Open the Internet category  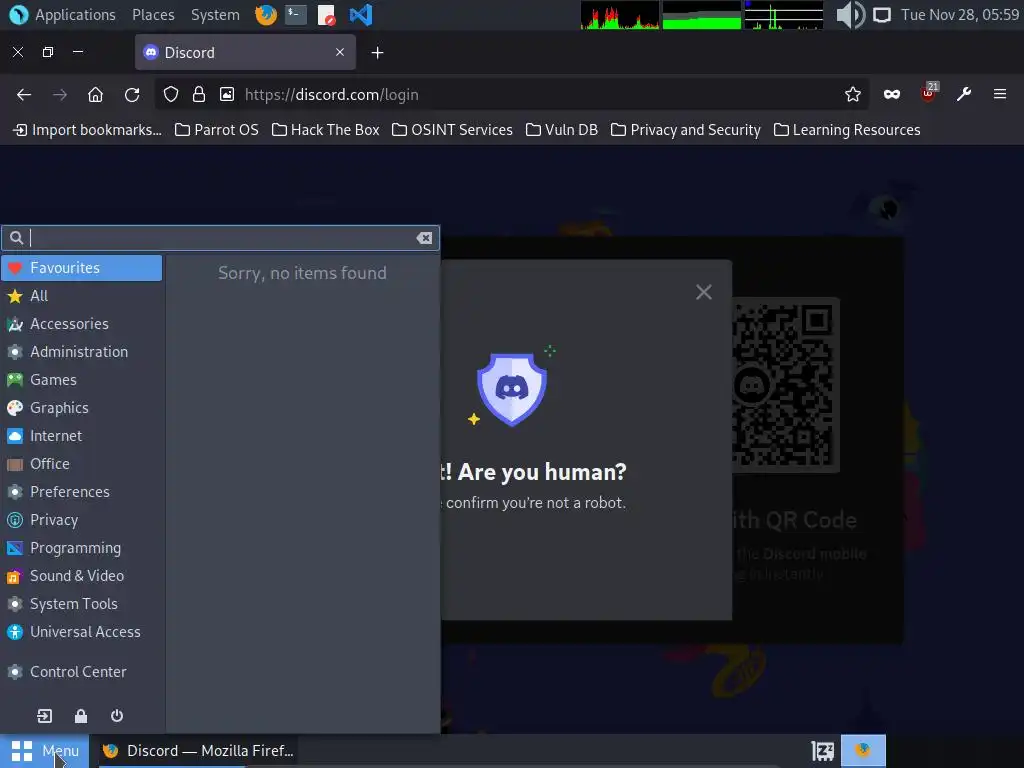coord(82,436)
